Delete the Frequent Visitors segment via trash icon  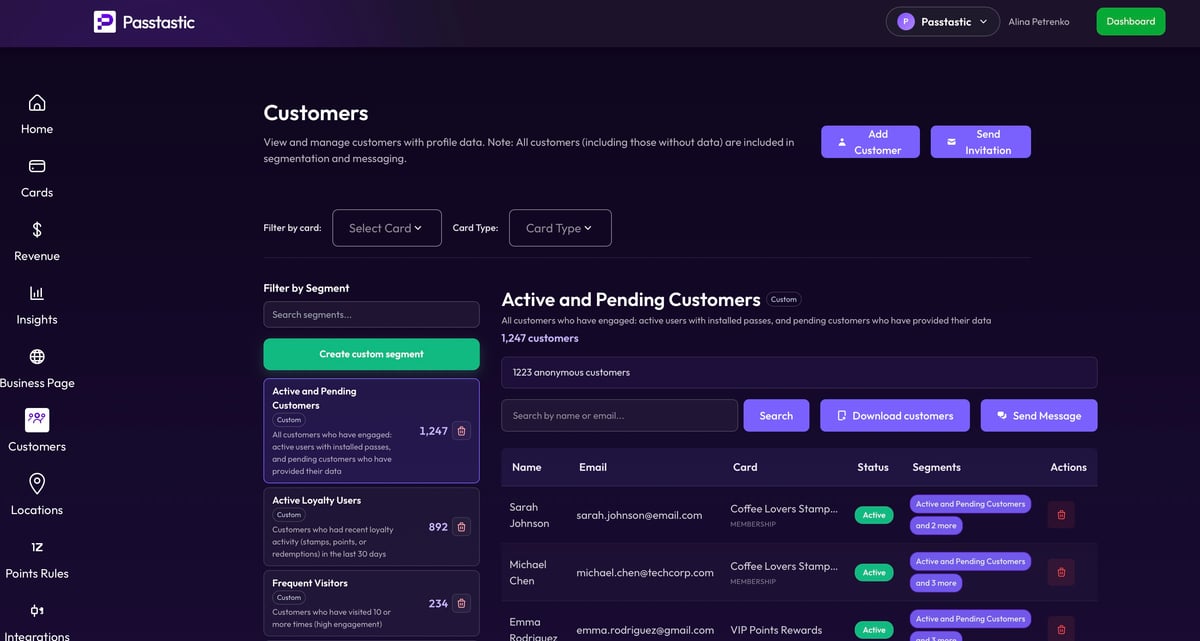tap(461, 603)
